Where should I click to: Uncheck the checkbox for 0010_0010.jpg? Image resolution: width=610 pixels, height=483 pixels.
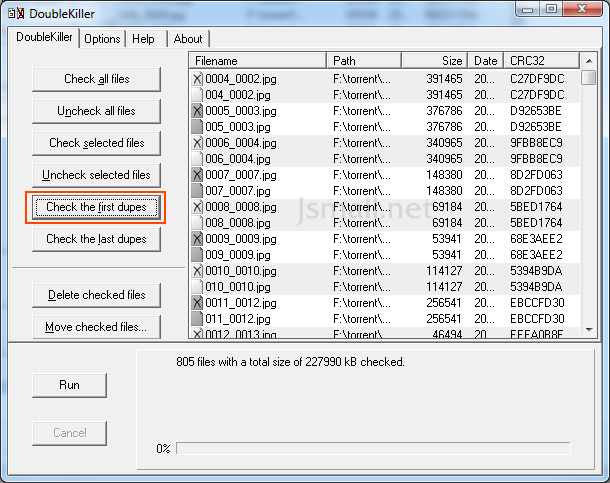197,271
